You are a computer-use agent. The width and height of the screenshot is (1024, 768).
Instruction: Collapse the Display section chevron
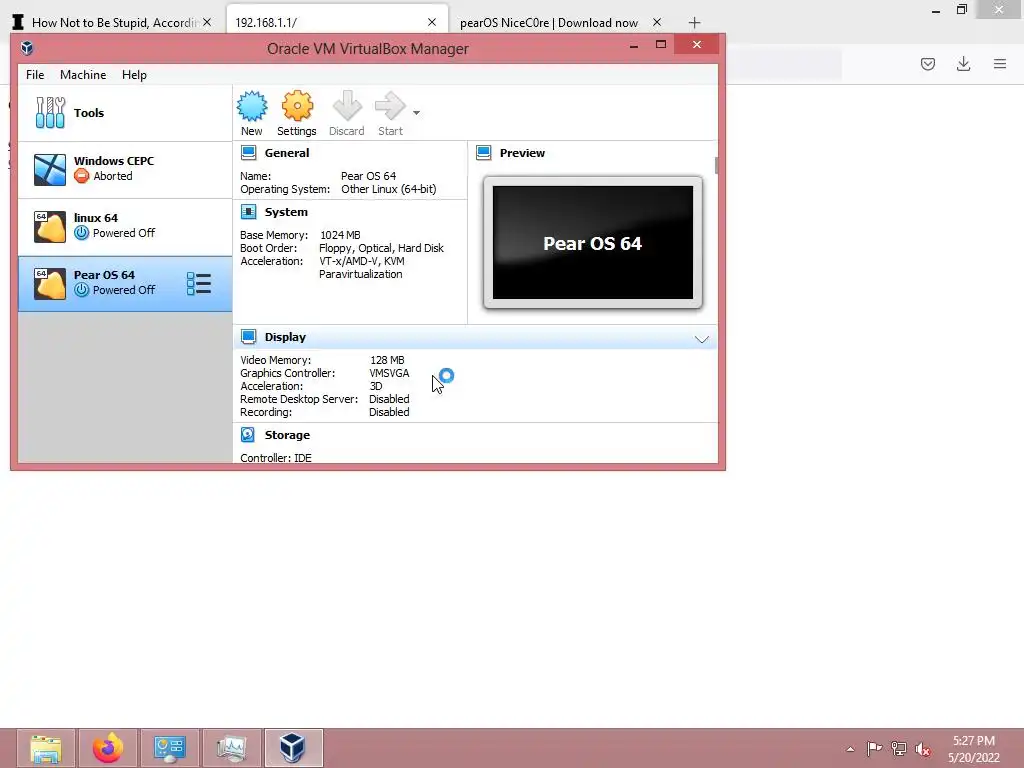click(x=701, y=339)
